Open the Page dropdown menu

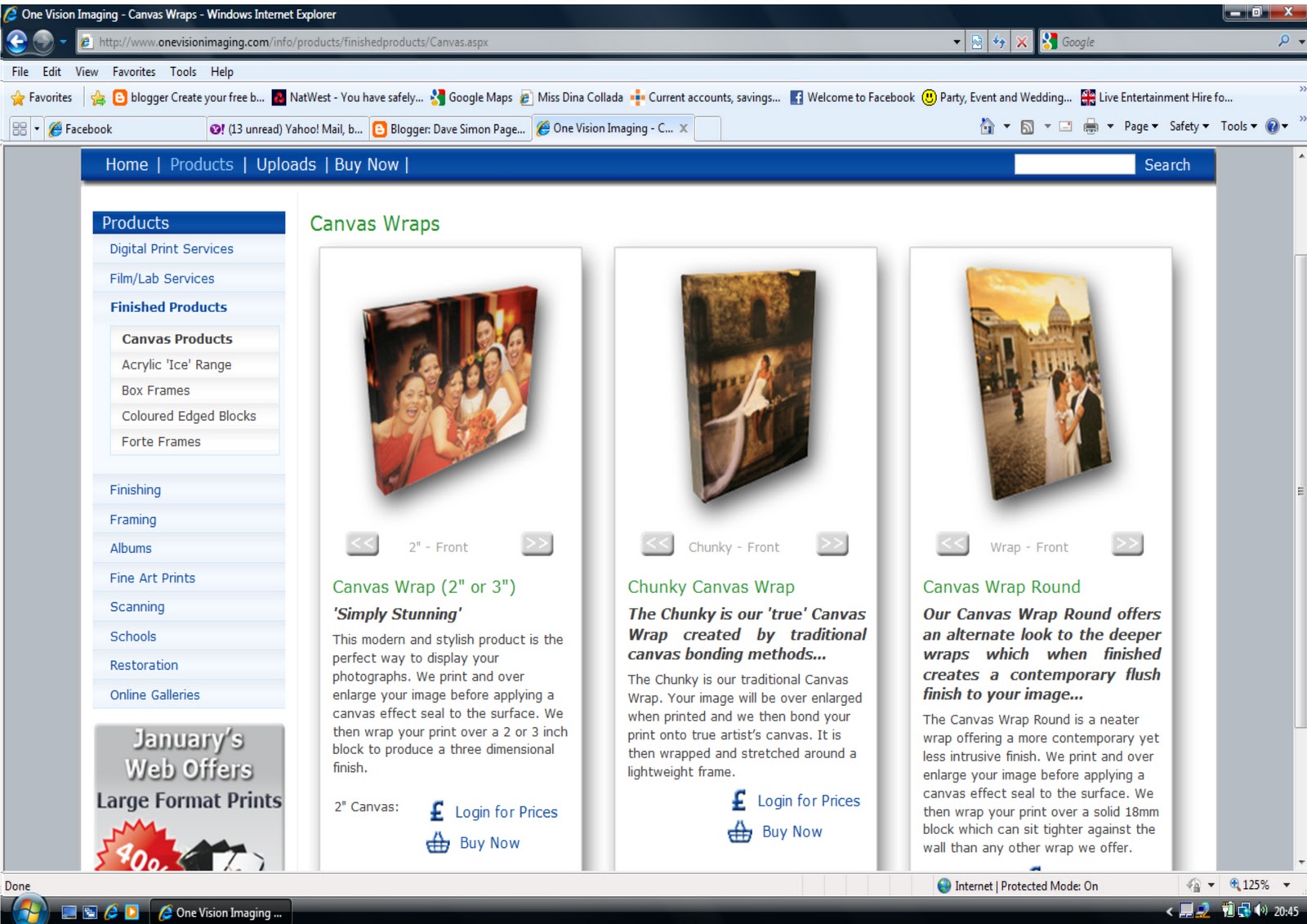(1141, 126)
